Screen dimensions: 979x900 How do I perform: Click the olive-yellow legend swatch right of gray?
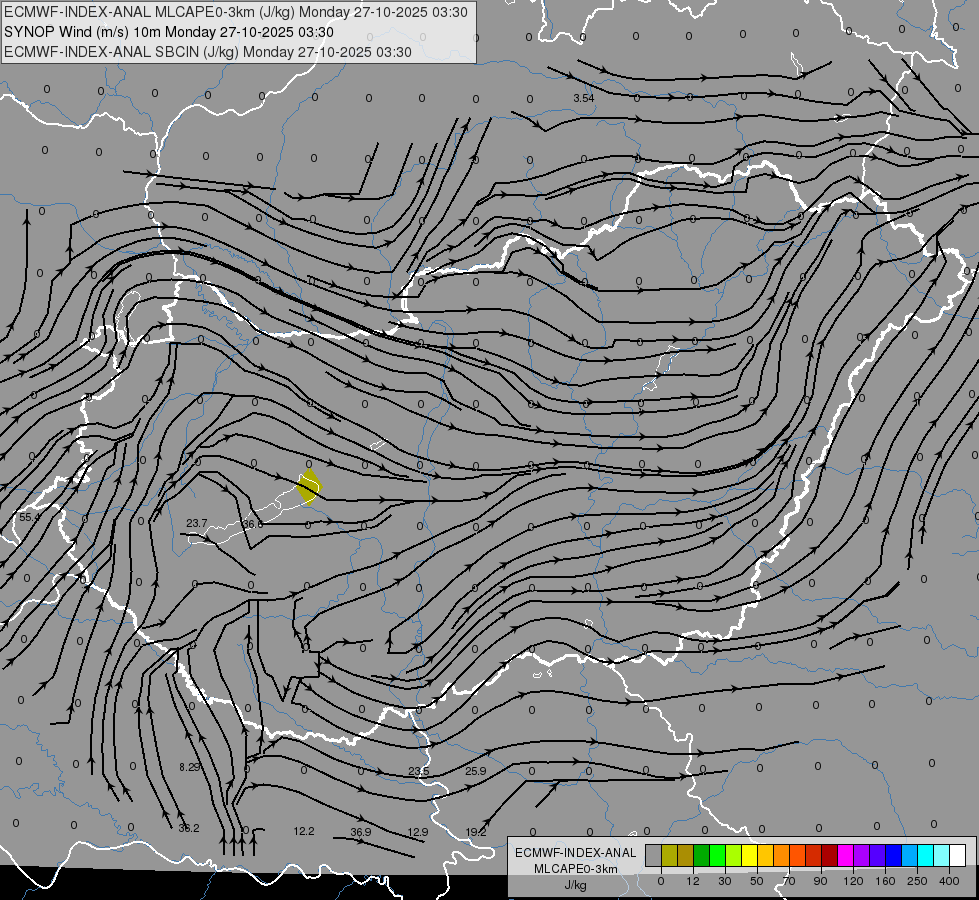669,855
